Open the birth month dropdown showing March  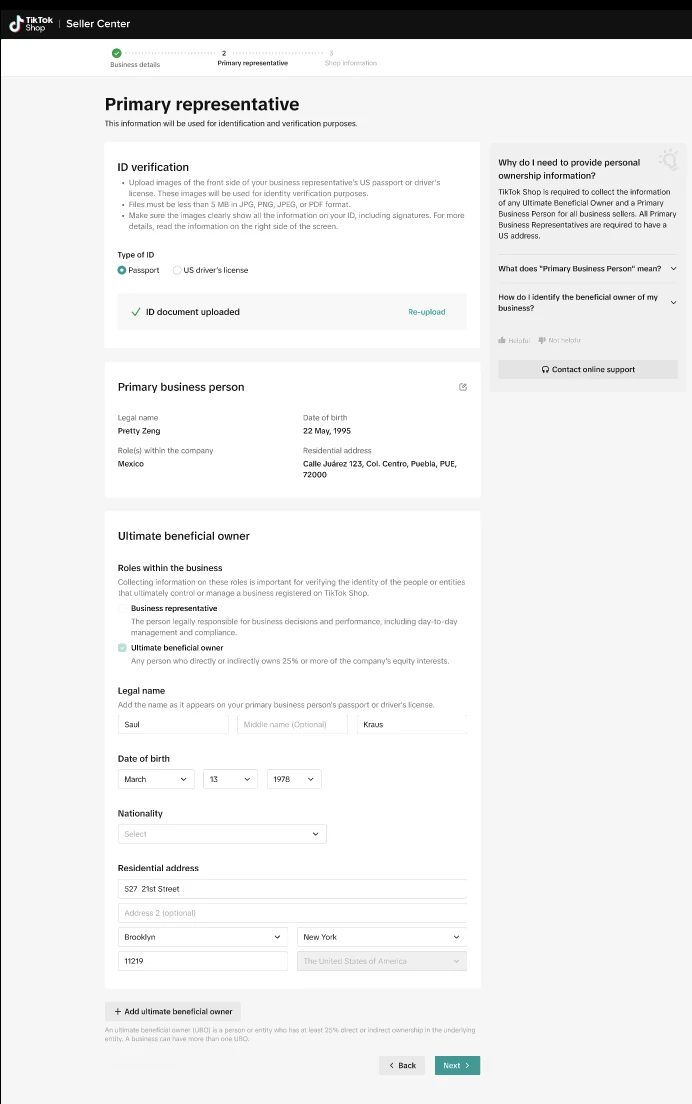click(x=156, y=779)
